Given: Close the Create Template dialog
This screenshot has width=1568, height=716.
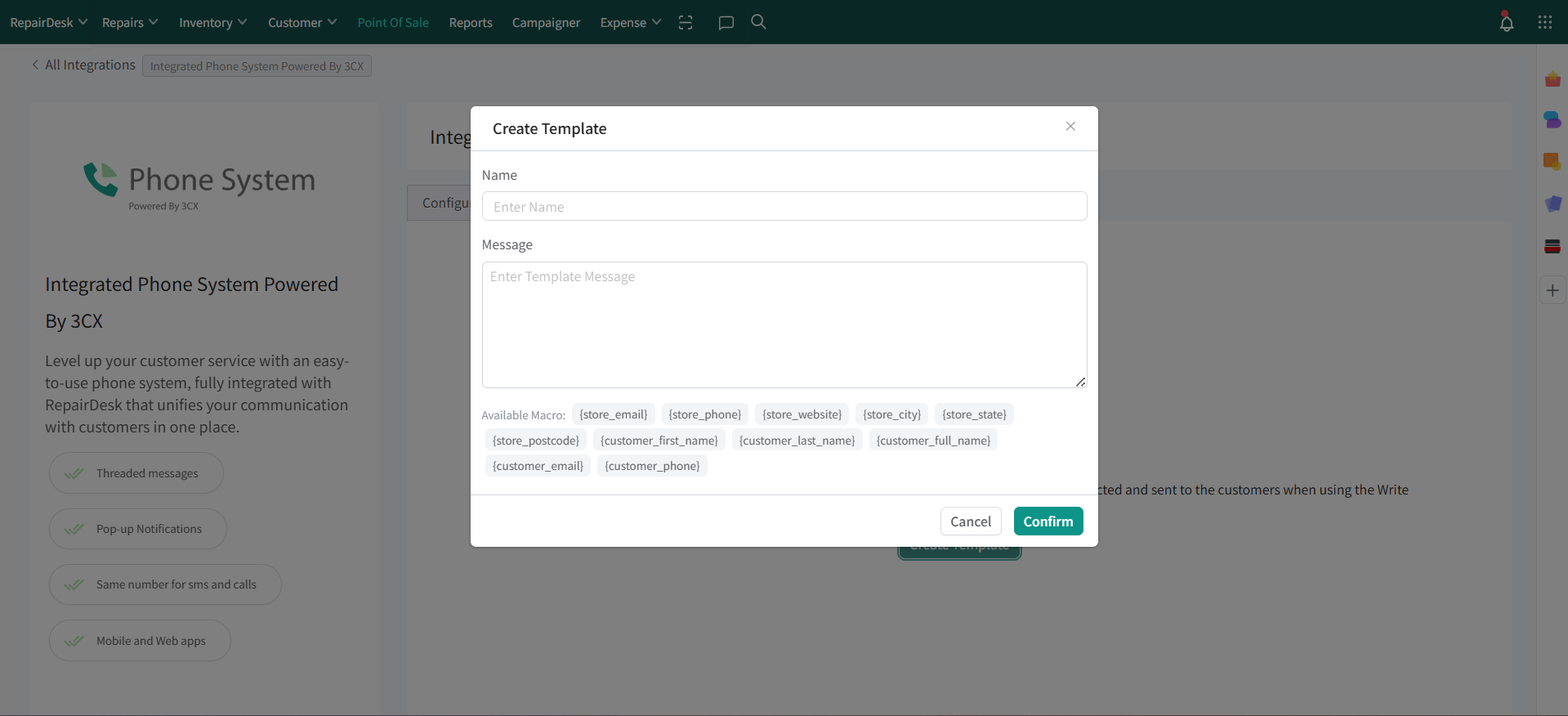Looking at the screenshot, I should point(1070,126).
